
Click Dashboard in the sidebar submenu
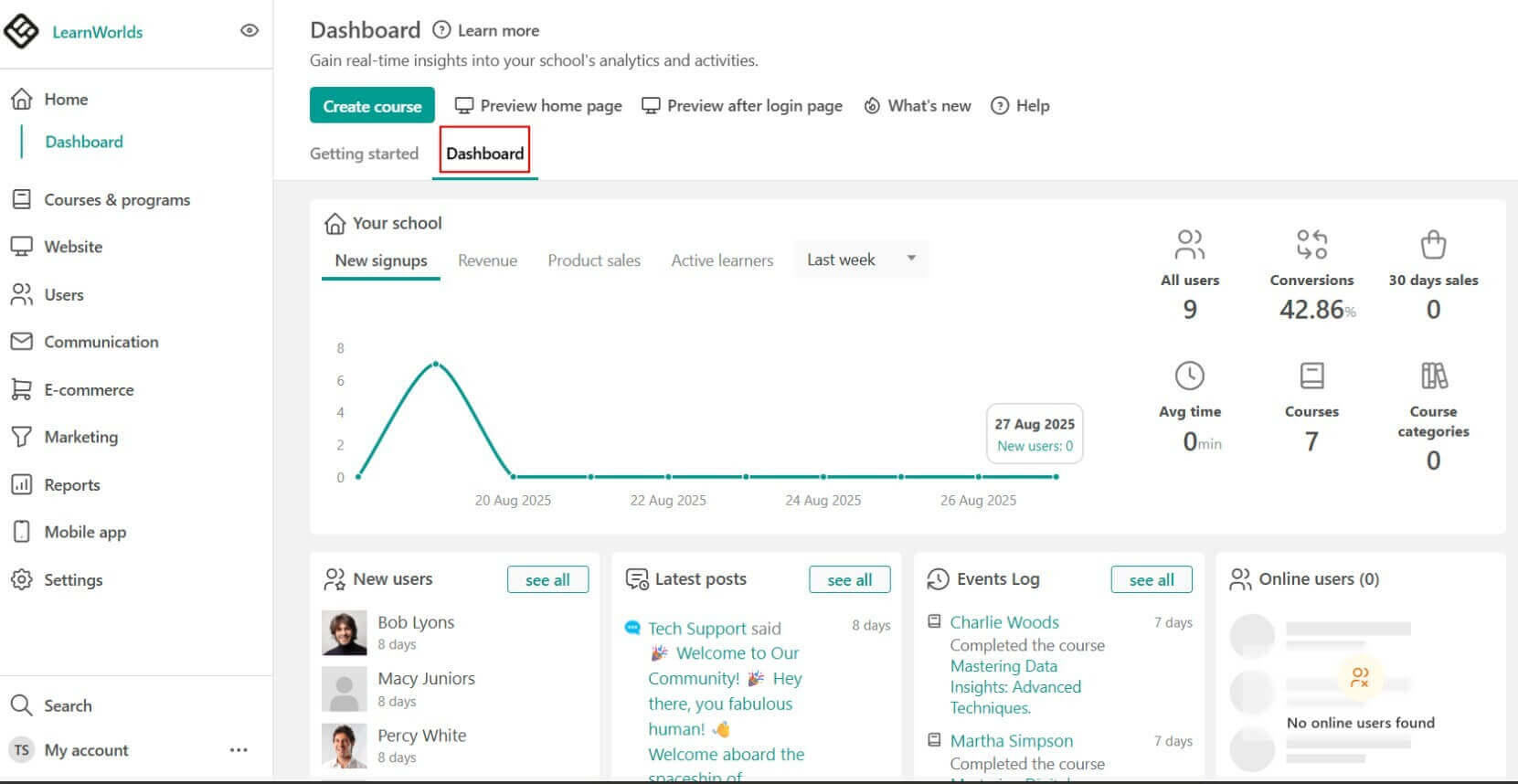click(x=84, y=142)
